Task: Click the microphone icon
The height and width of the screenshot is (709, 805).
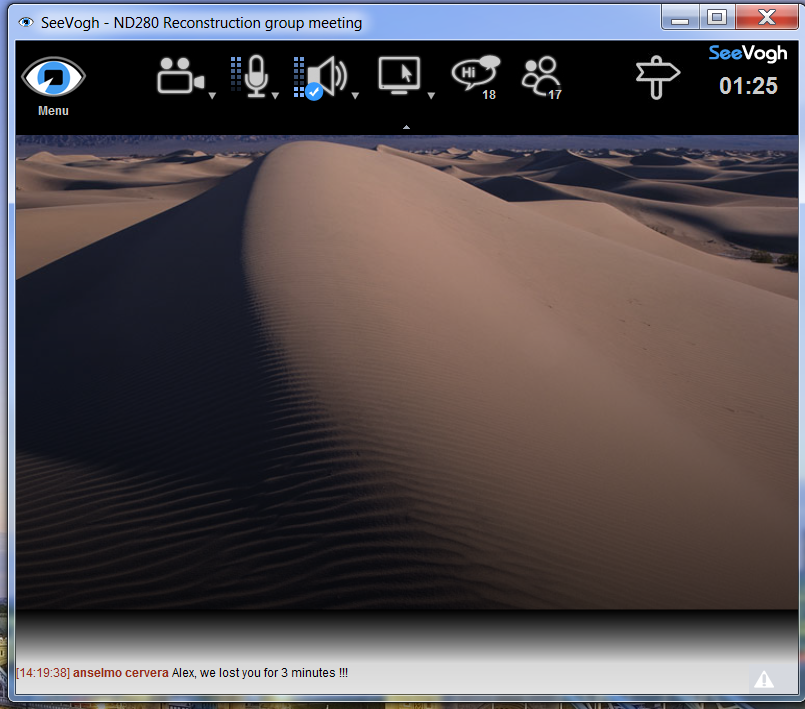Action: click(x=256, y=75)
